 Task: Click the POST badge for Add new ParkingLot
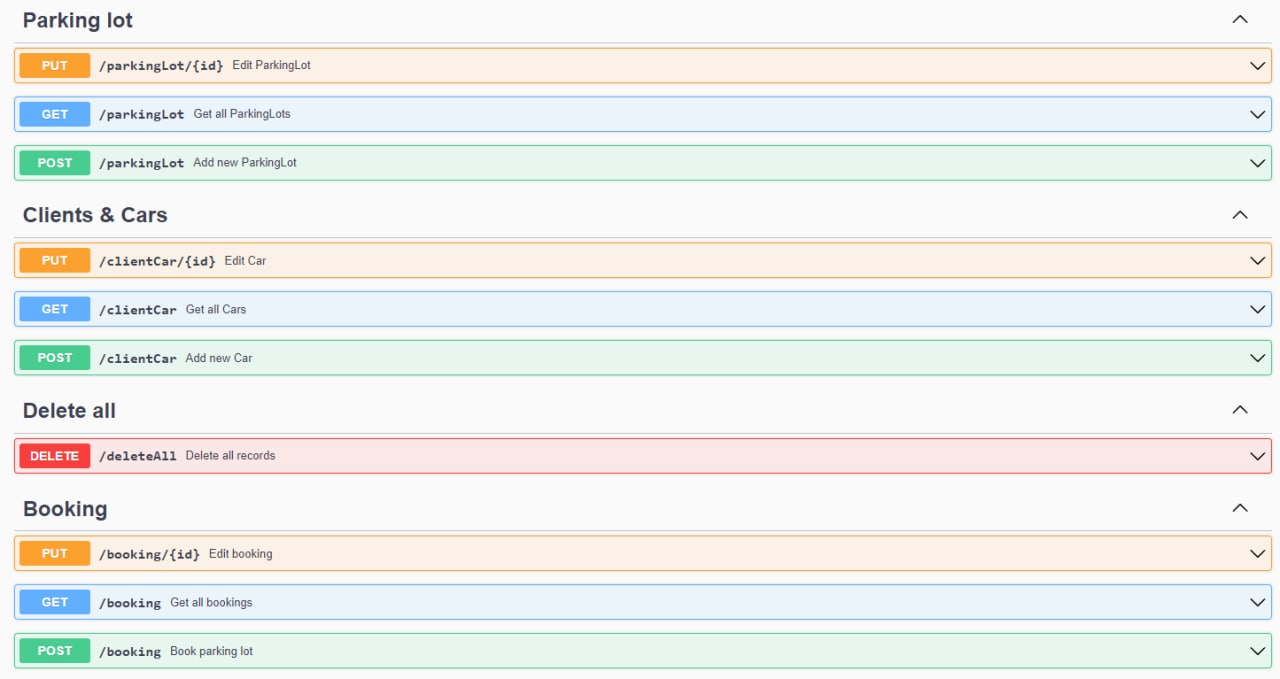55,162
